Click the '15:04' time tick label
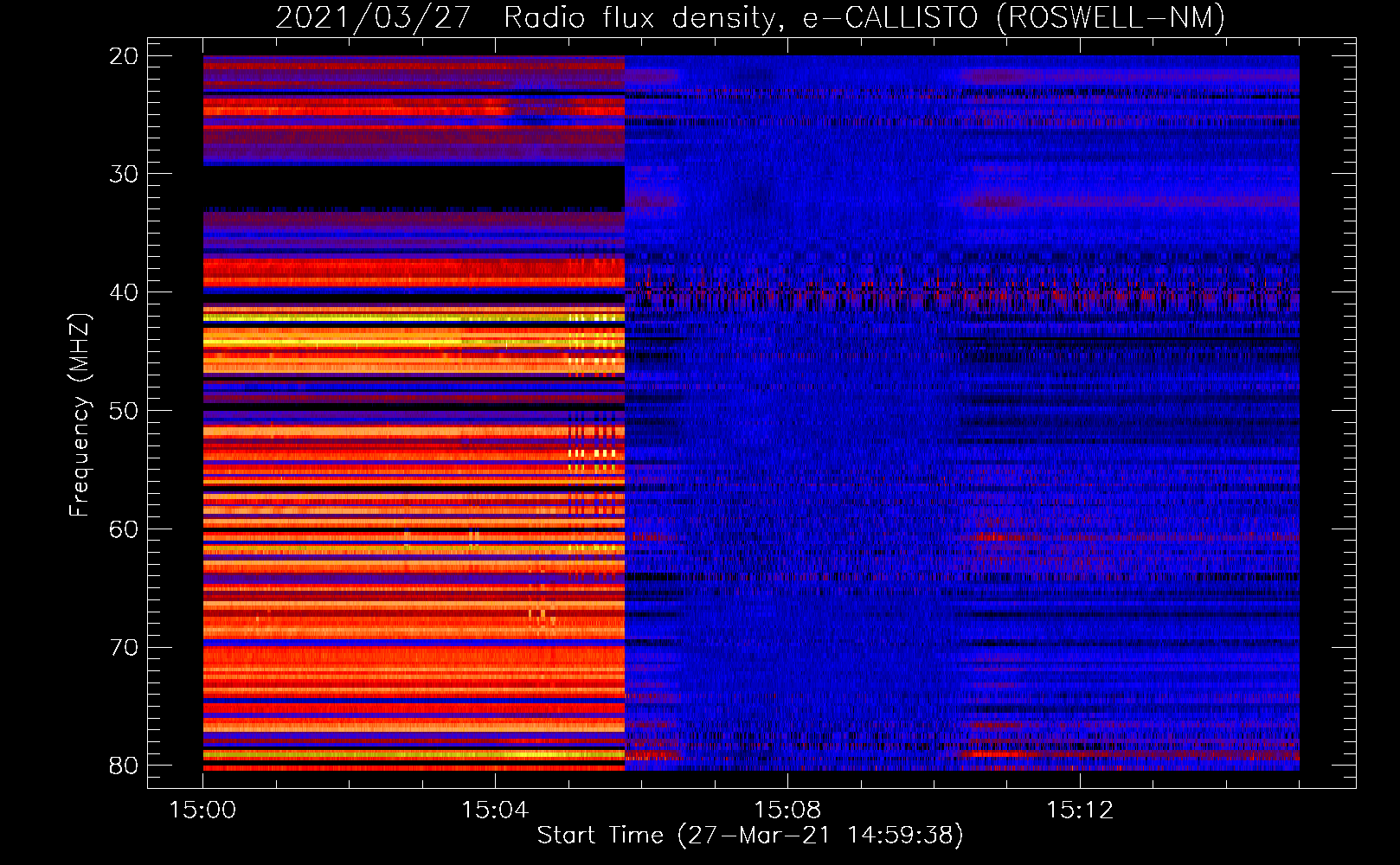Image resolution: width=1400 pixels, height=865 pixels. (495, 811)
